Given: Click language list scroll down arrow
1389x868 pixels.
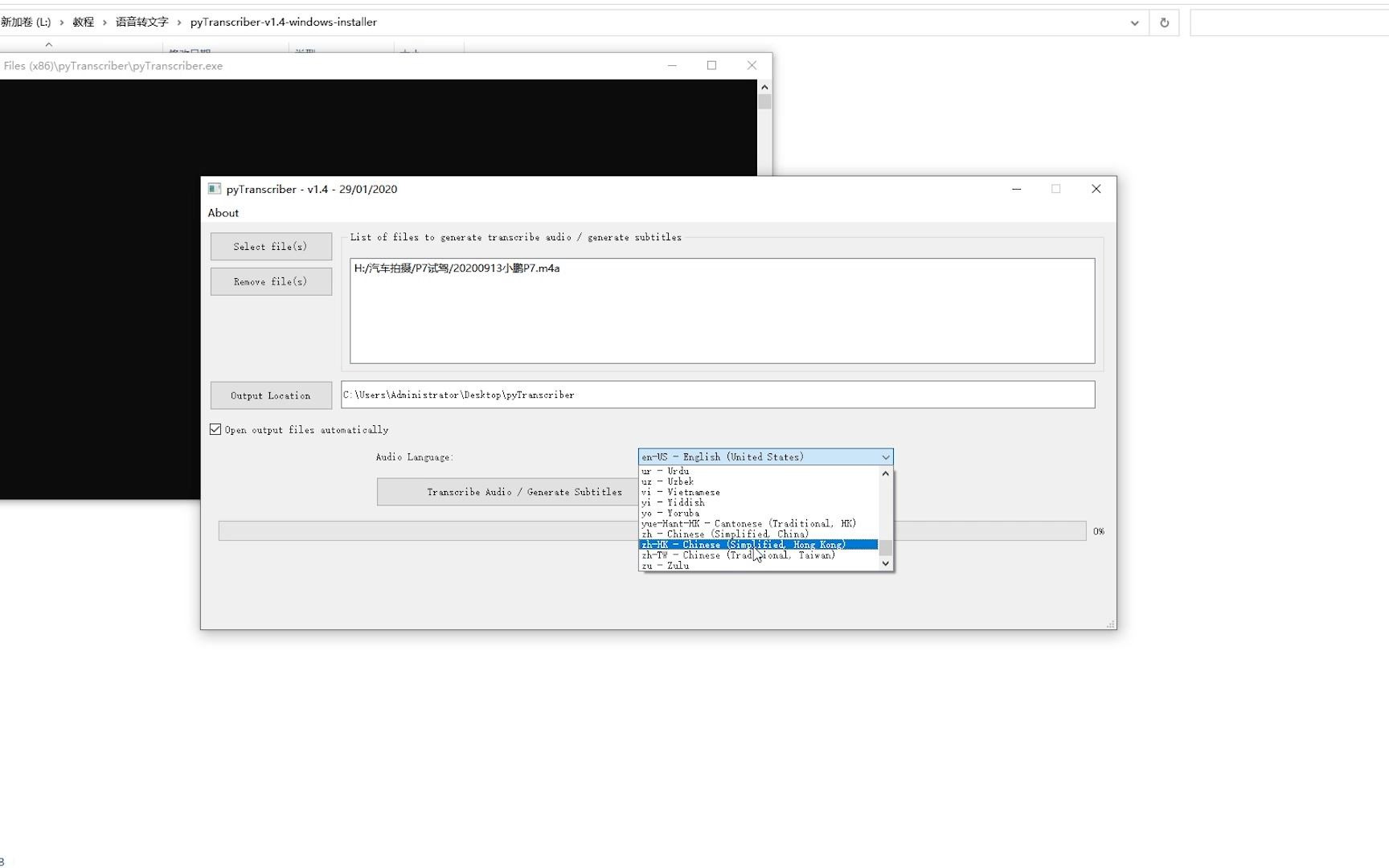Looking at the screenshot, I should tap(886, 564).
